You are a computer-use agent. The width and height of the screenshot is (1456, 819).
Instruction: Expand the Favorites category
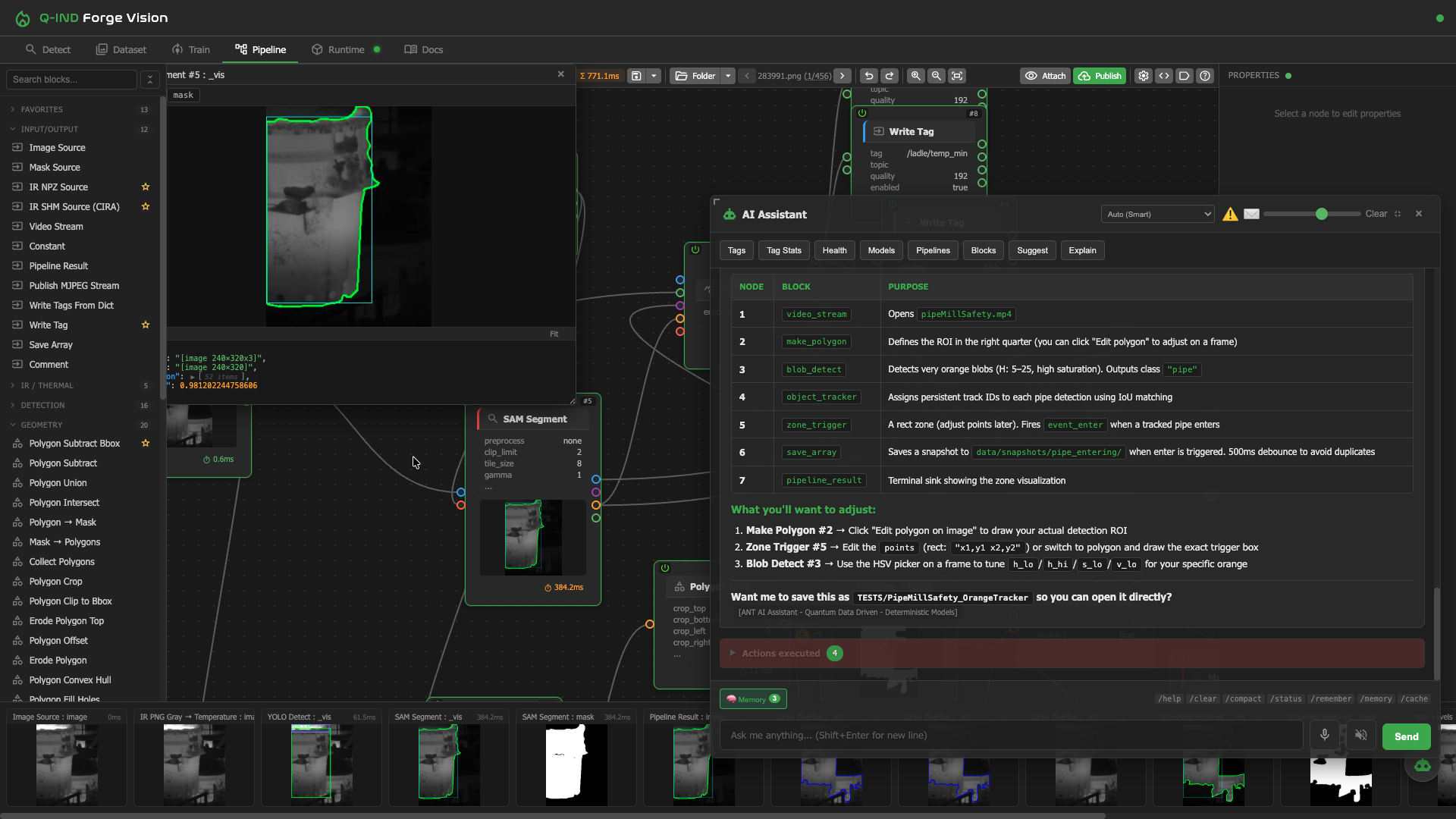click(80, 110)
